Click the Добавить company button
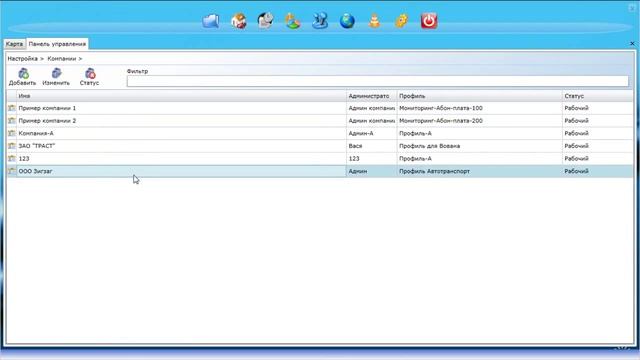Screen dimensions: 640x360 22,77
